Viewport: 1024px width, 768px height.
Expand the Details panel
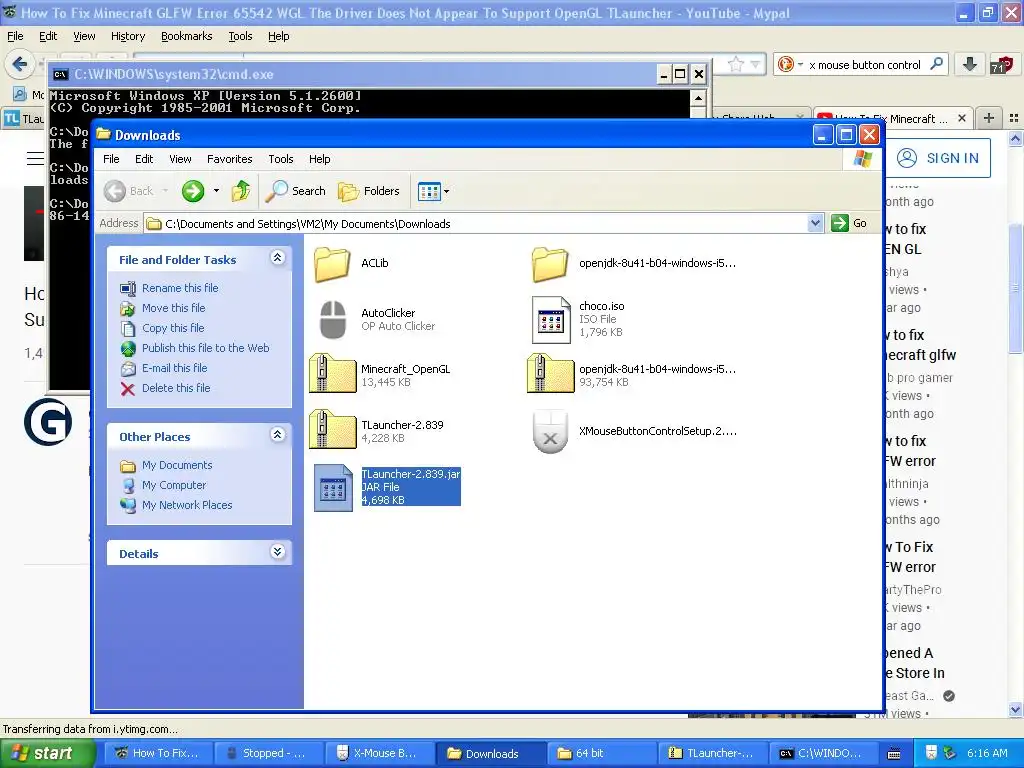(x=278, y=552)
